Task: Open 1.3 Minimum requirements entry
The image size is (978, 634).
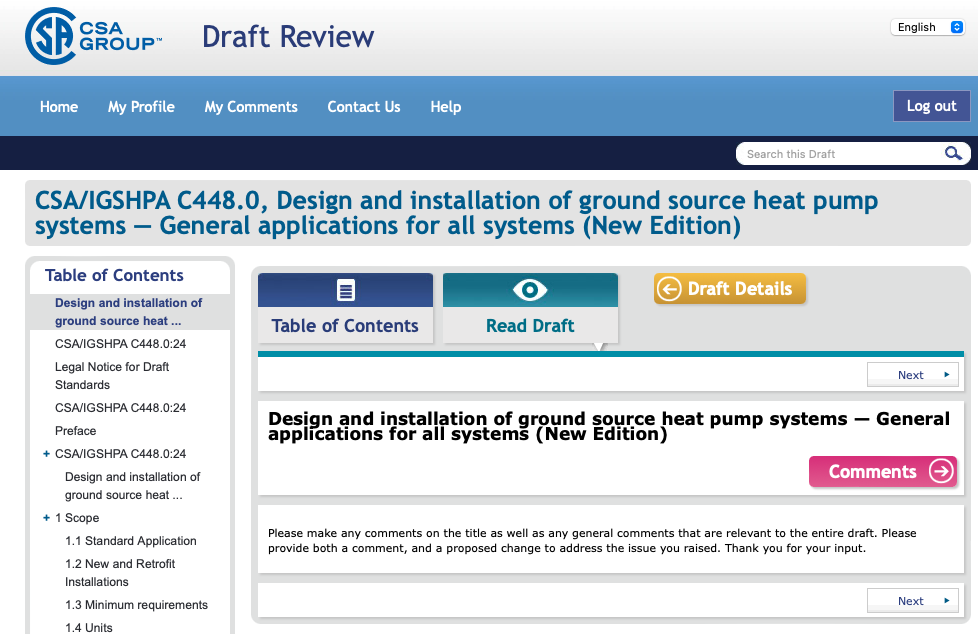Action: click(137, 605)
